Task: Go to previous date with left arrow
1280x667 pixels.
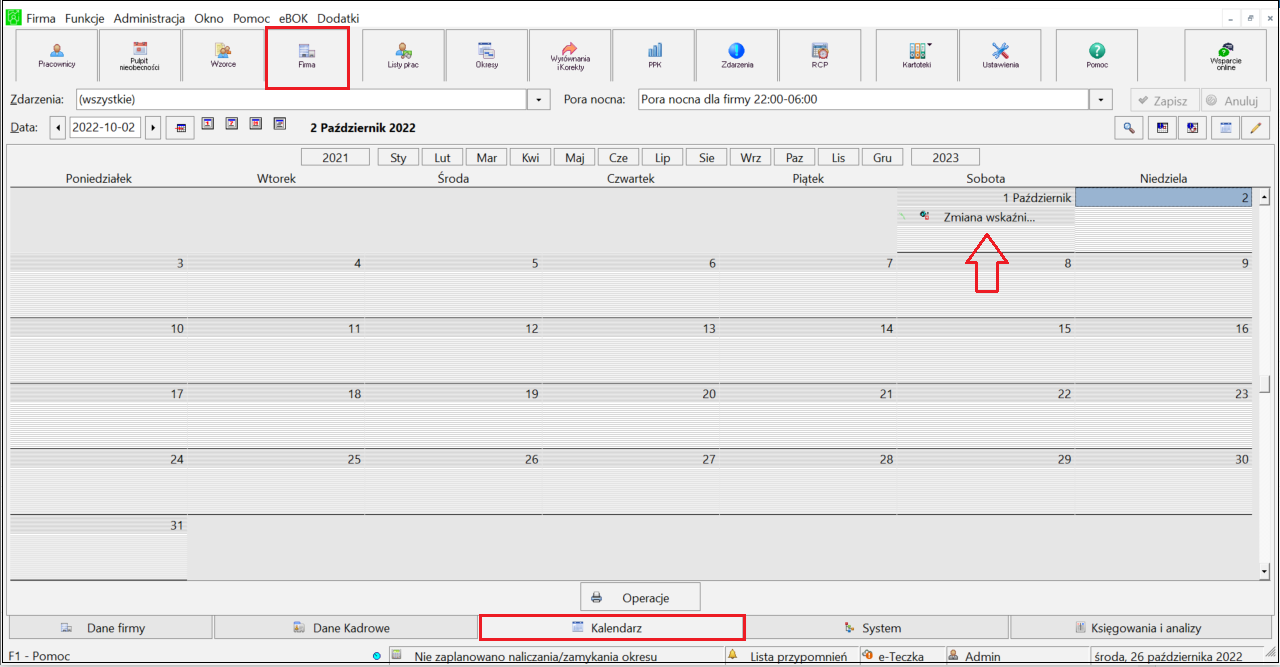Action: pyautogui.click(x=58, y=127)
